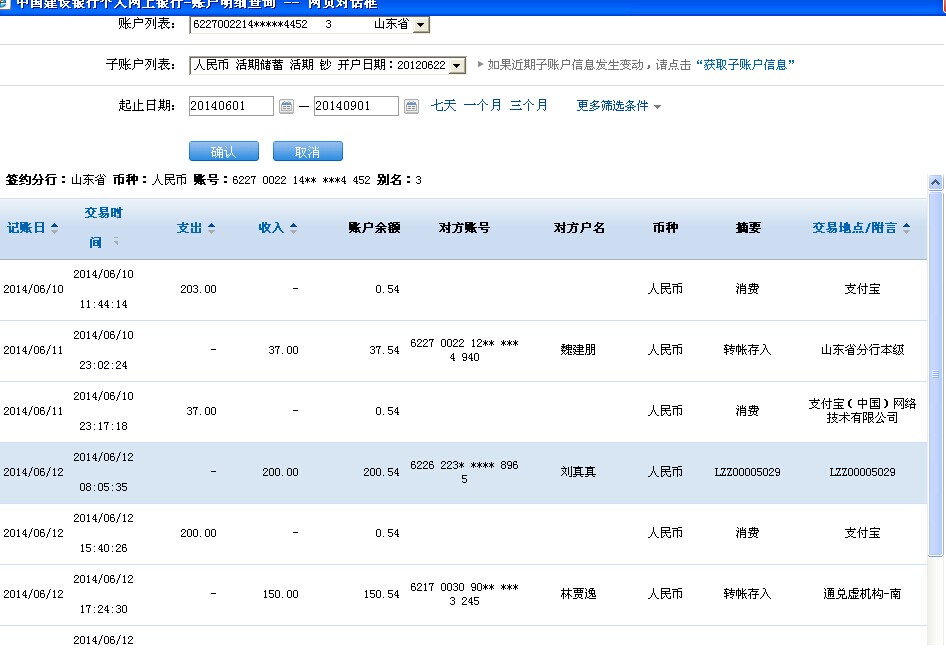Sort by 收入 column arrows
Image resolution: width=946 pixels, height=668 pixels.
tap(293, 228)
